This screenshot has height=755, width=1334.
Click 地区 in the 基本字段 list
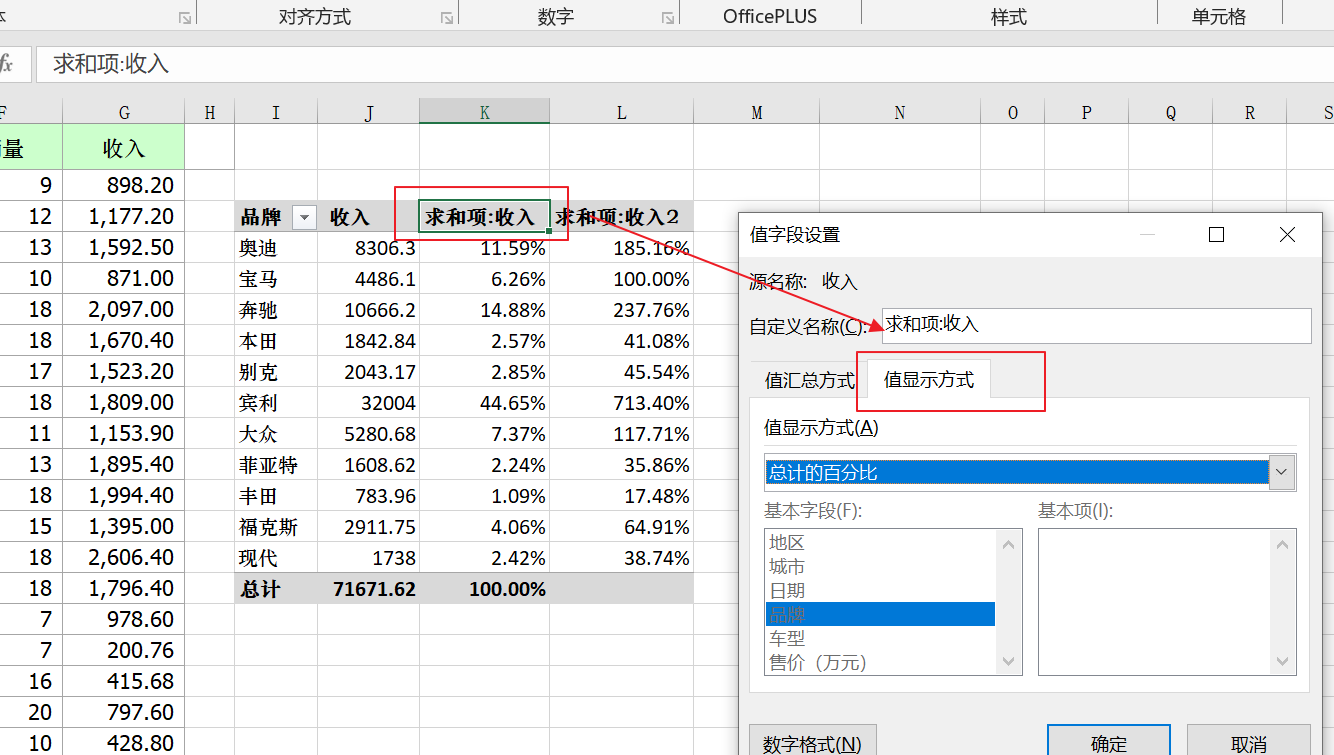[x=880, y=542]
